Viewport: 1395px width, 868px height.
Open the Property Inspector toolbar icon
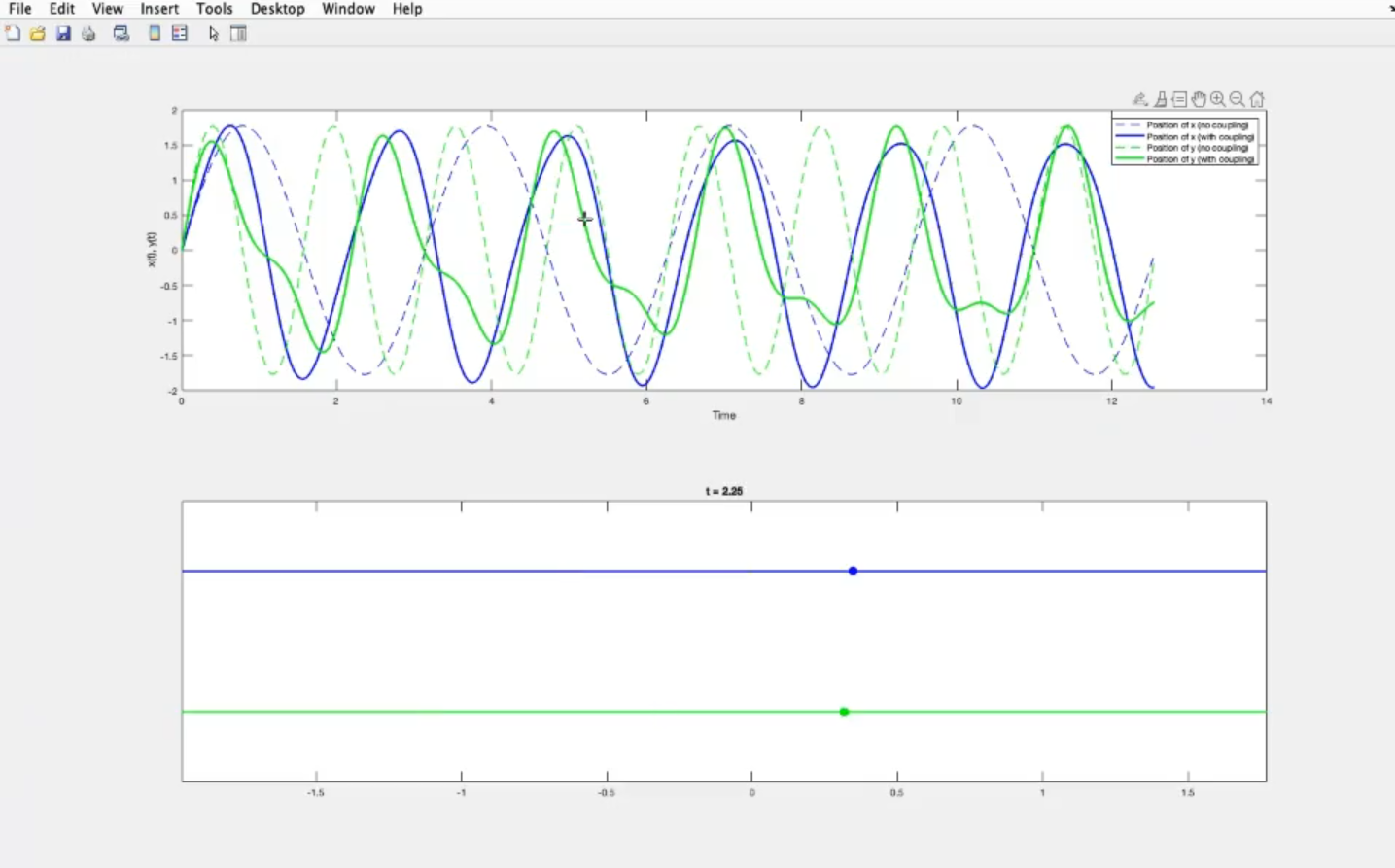click(x=238, y=33)
